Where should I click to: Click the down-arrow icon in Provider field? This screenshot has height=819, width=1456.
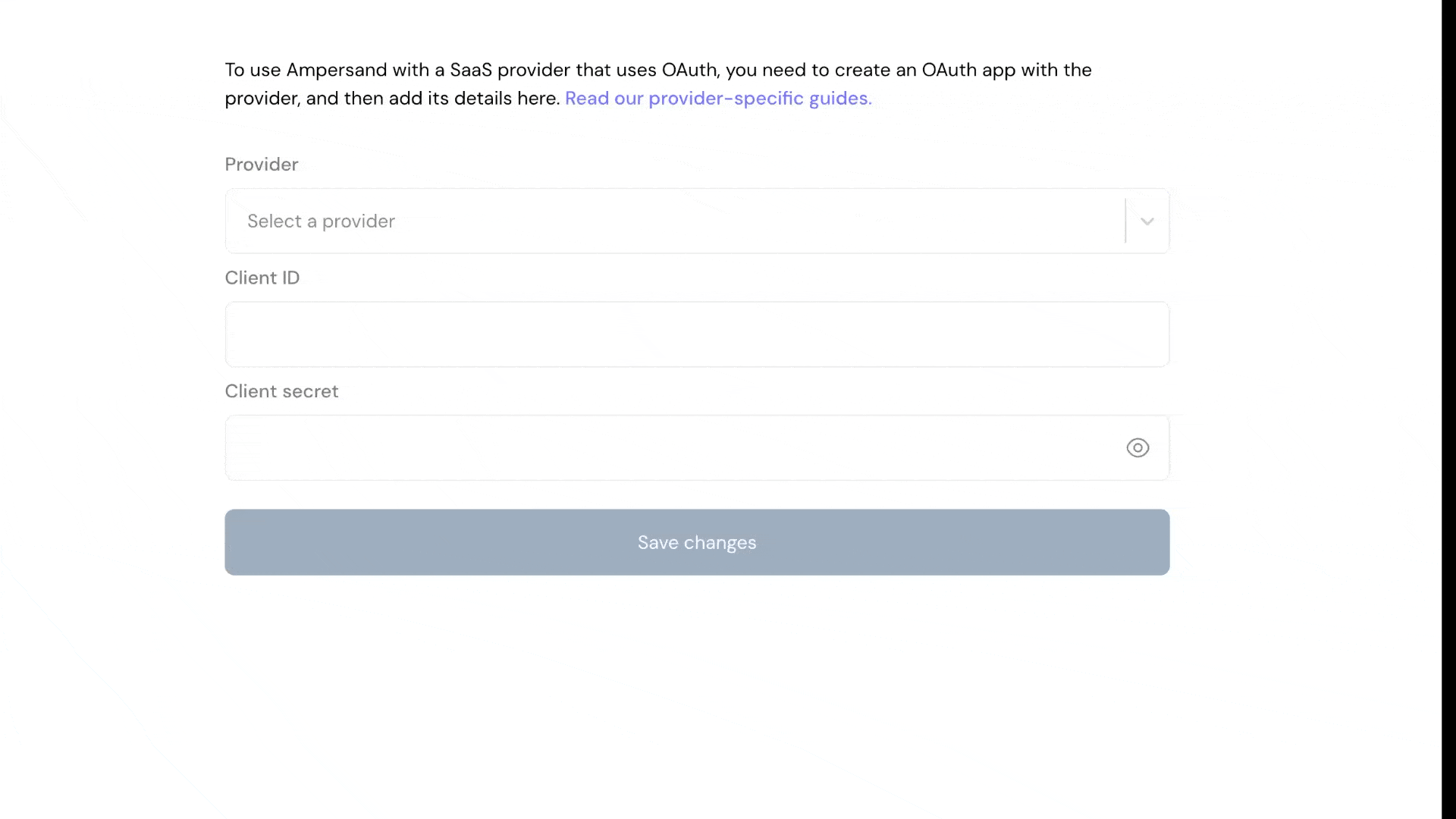tap(1147, 221)
